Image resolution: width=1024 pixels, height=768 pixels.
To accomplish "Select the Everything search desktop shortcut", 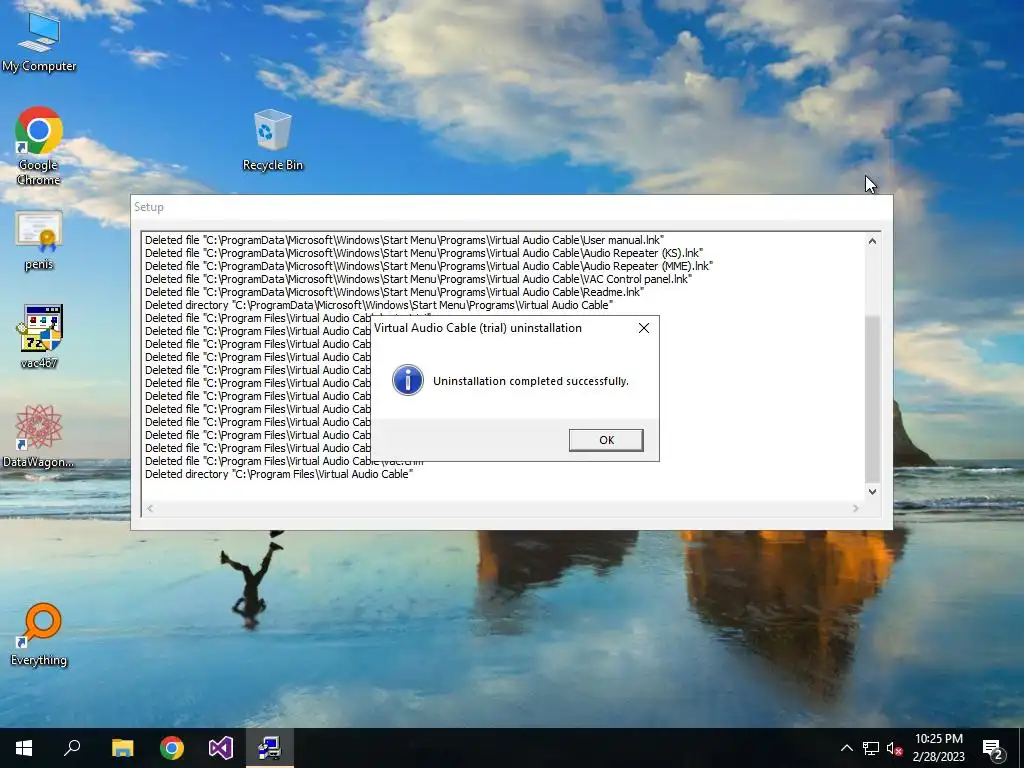I will coord(39,633).
